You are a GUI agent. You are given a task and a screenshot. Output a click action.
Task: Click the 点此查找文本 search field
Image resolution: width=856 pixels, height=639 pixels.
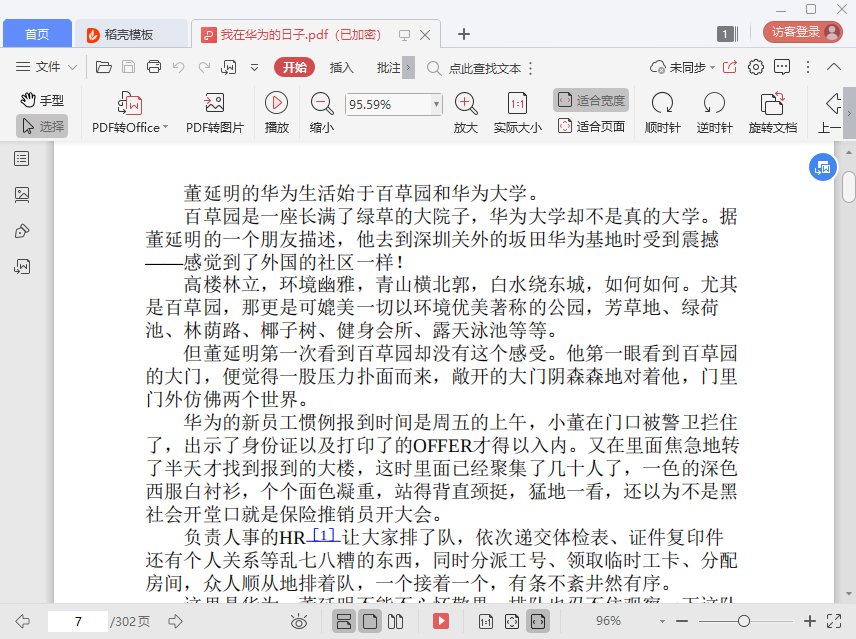click(x=485, y=68)
